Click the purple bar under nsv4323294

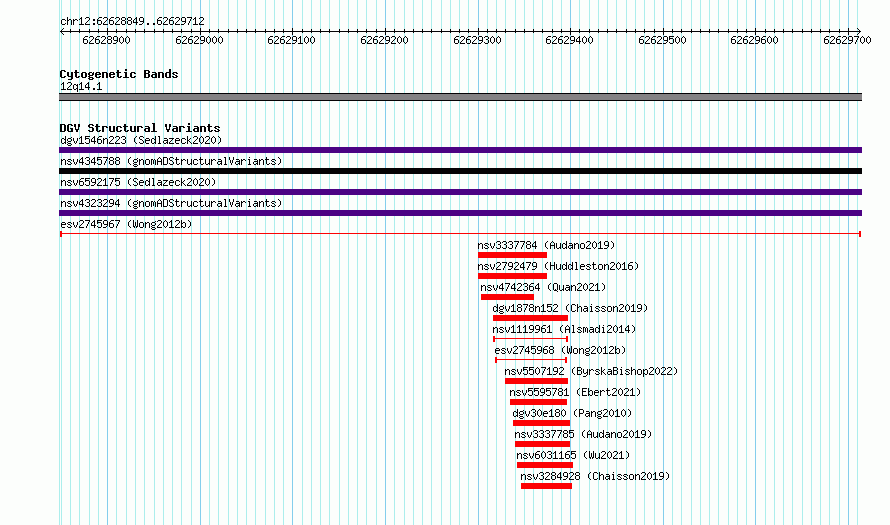(460, 213)
